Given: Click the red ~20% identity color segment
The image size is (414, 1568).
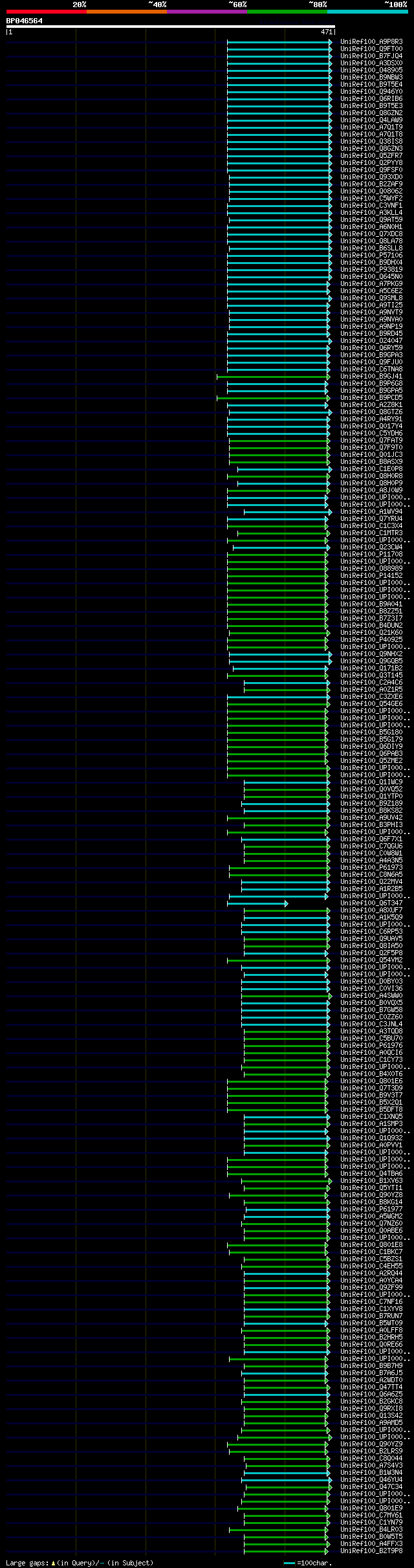Looking at the screenshot, I should (x=46, y=12).
